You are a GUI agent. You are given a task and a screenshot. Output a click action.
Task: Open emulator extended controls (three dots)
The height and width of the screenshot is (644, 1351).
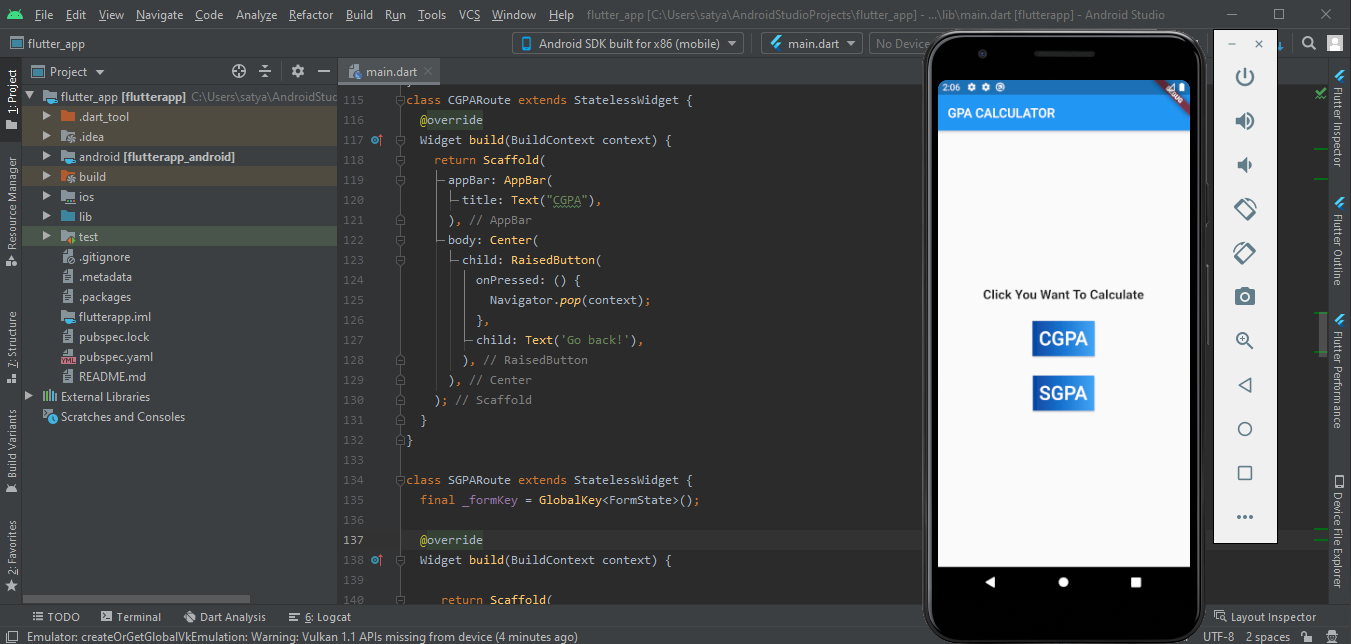[1244, 517]
